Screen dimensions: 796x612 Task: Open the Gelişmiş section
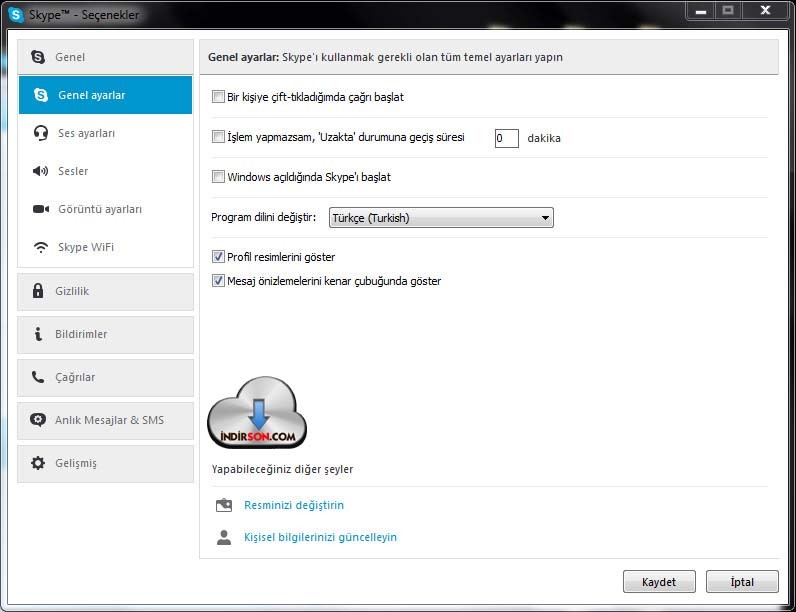click(x=106, y=463)
